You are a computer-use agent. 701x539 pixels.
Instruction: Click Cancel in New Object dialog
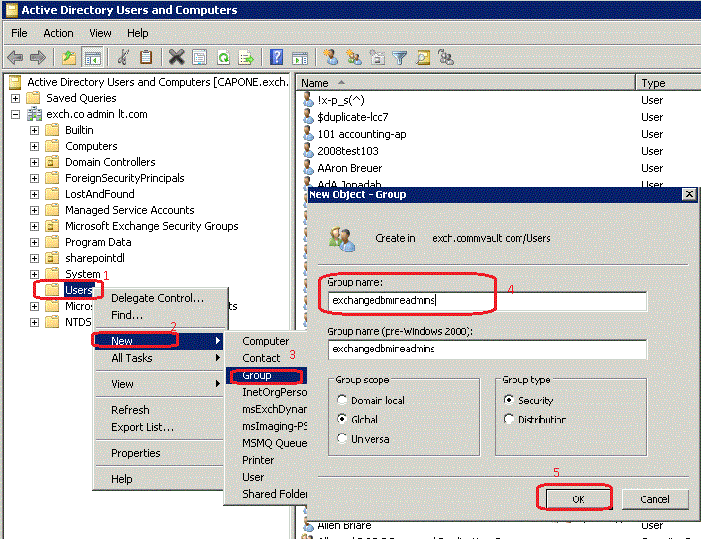point(654,498)
